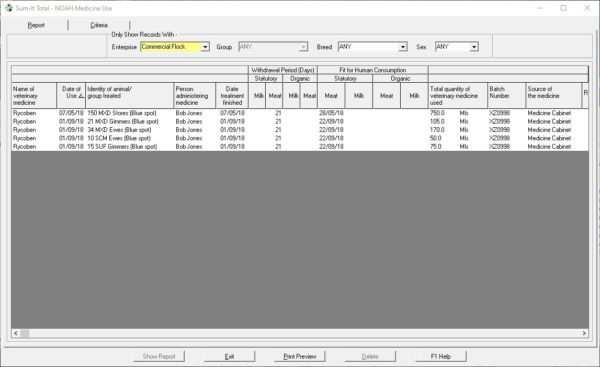Select row '10 SCM Ewes (Blue spot)'

300,138
